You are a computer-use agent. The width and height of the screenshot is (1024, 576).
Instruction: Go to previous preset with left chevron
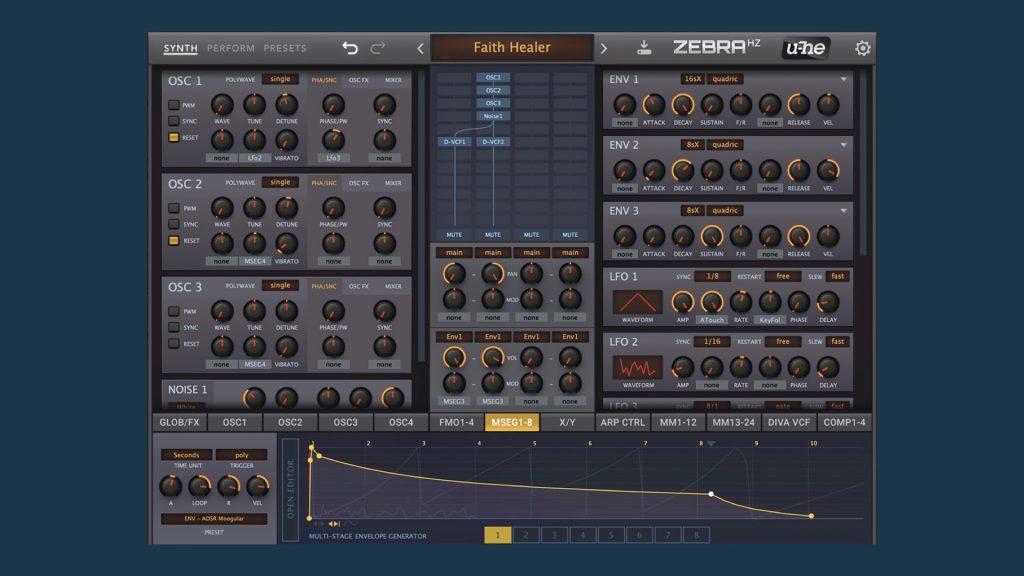coord(420,48)
